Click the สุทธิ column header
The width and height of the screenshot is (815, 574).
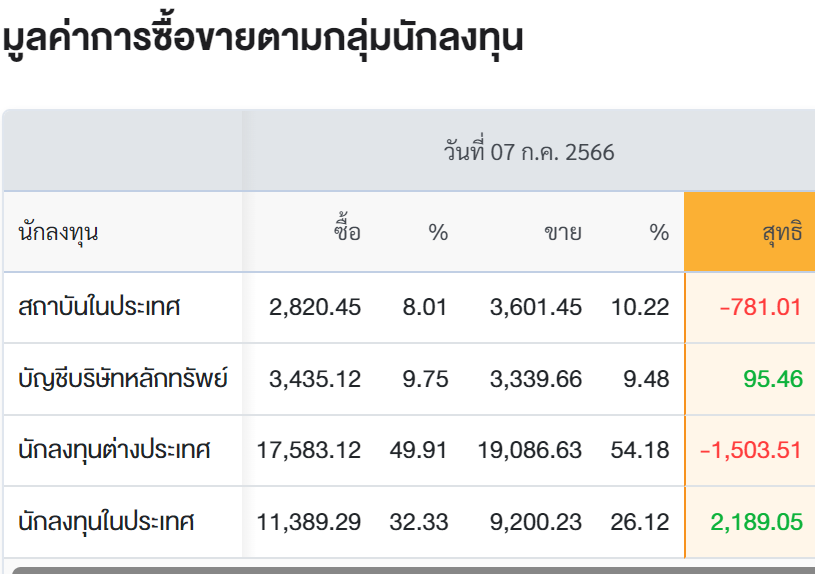tap(781, 233)
